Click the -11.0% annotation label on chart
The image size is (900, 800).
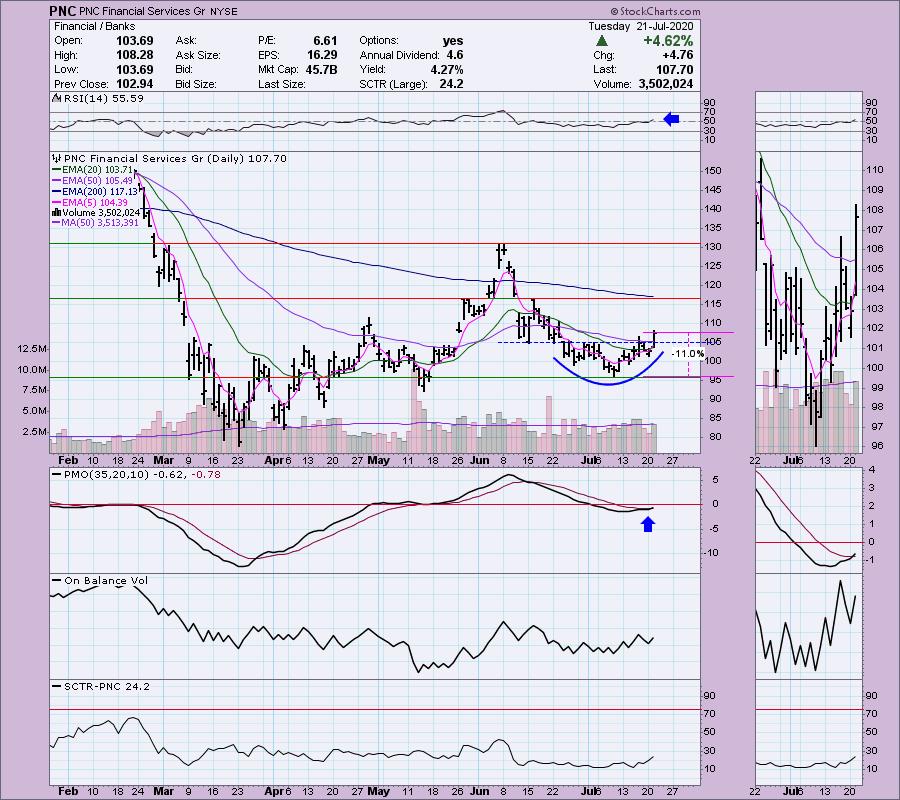[x=688, y=354]
